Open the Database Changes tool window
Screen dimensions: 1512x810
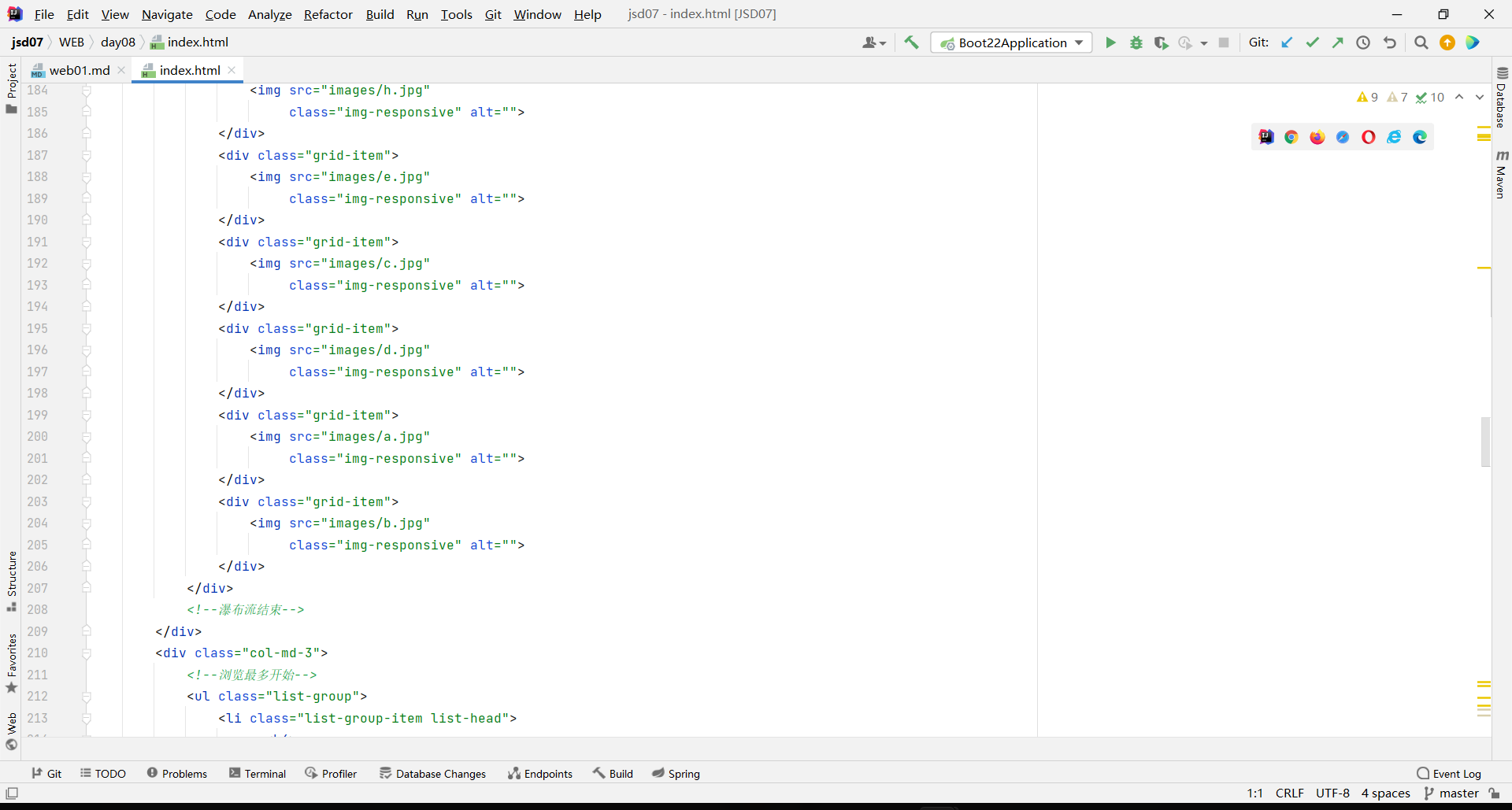pos(433,774)
